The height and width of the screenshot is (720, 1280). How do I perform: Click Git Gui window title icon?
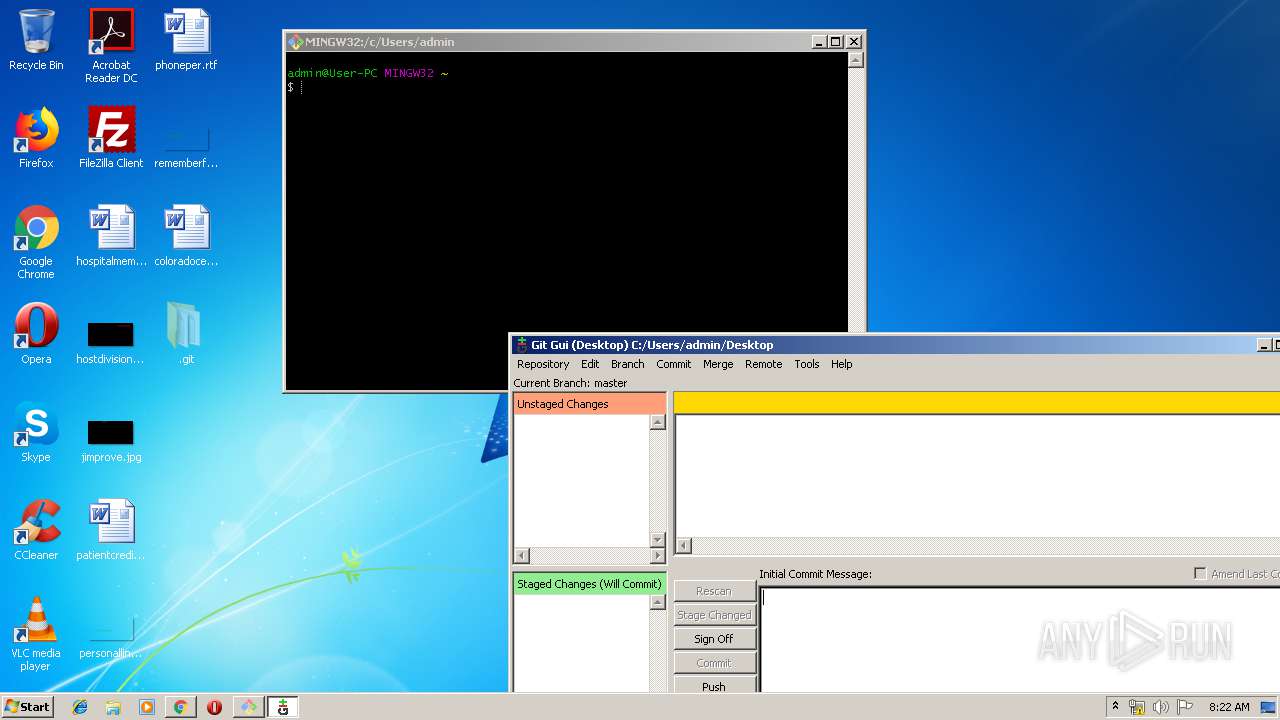coord(521,345)
